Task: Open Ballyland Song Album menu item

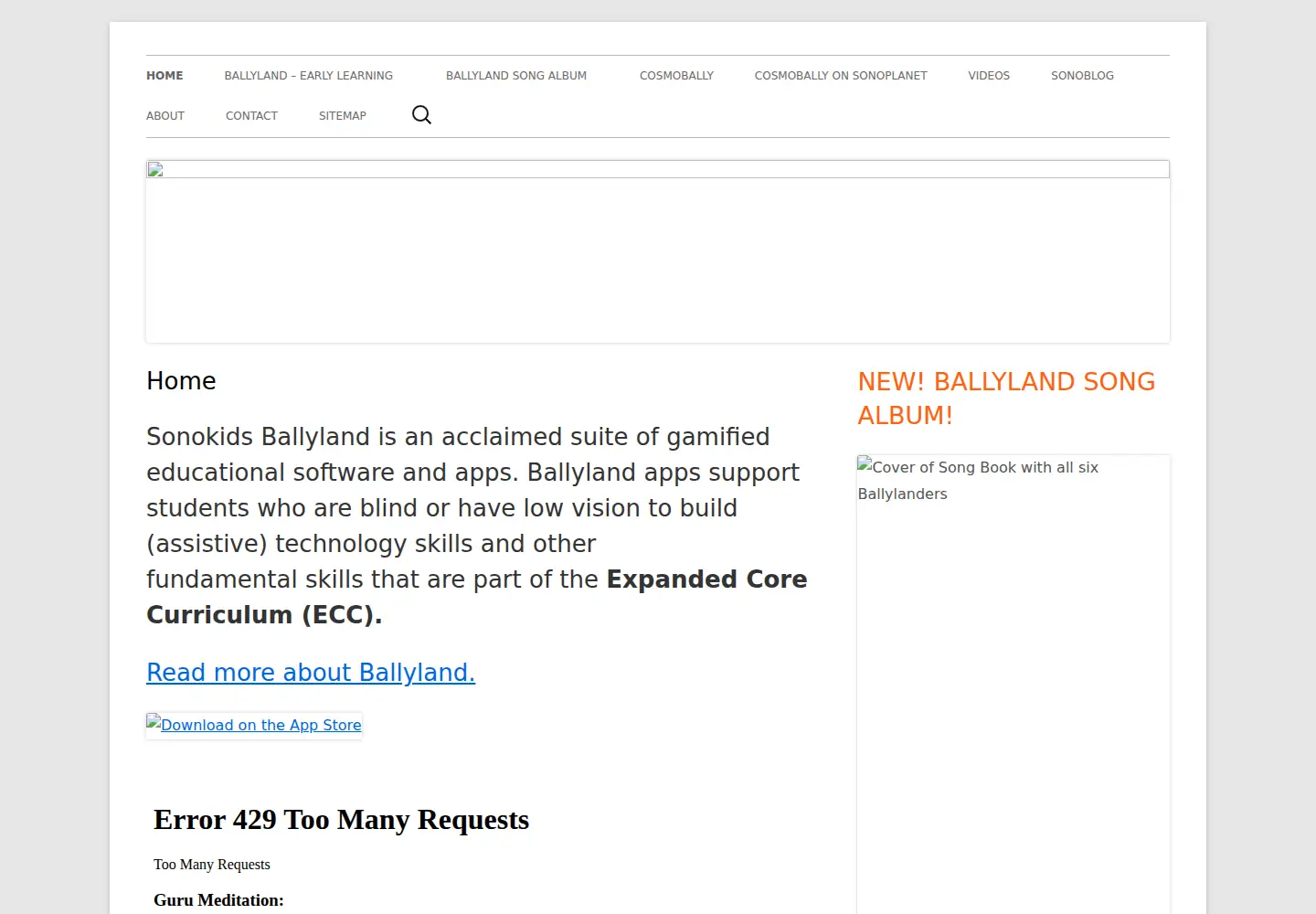Action: tap(516, 76)
